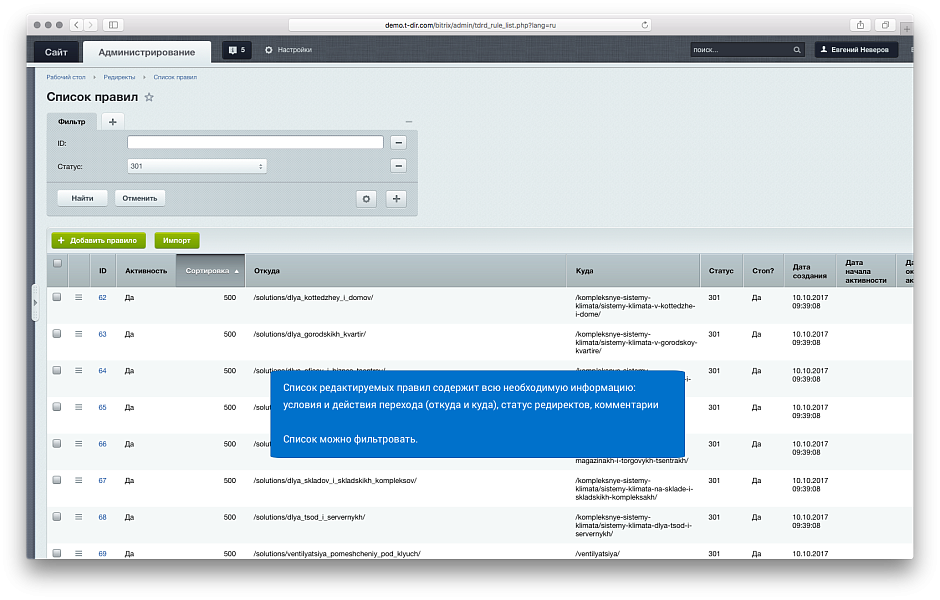This screenshot has width=940, height=600.
Task: Open the Статус dropdown showing 301
Action: (x=197, y=166)
